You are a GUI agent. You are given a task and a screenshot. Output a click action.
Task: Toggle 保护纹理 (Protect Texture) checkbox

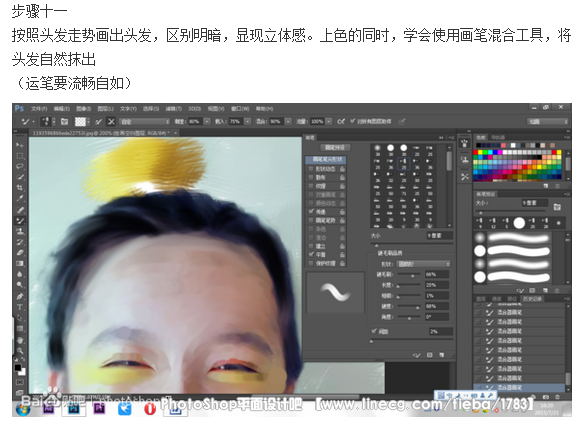tap(311, 263)
